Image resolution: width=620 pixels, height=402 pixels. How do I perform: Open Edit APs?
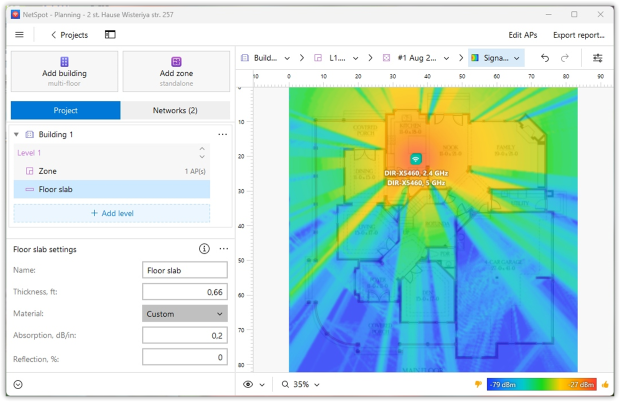click(522, 35)
